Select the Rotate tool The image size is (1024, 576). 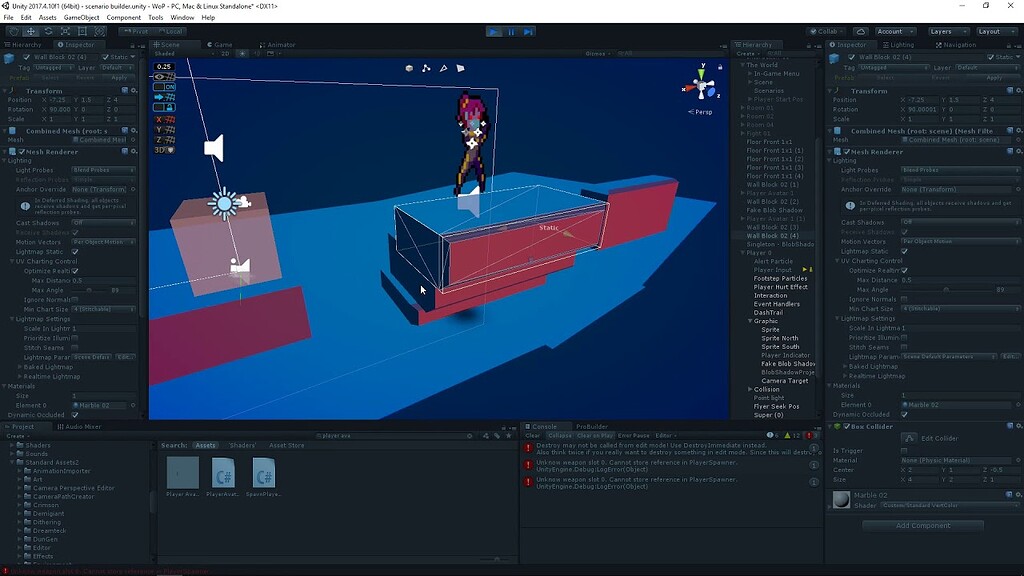(x=48, y=31)
